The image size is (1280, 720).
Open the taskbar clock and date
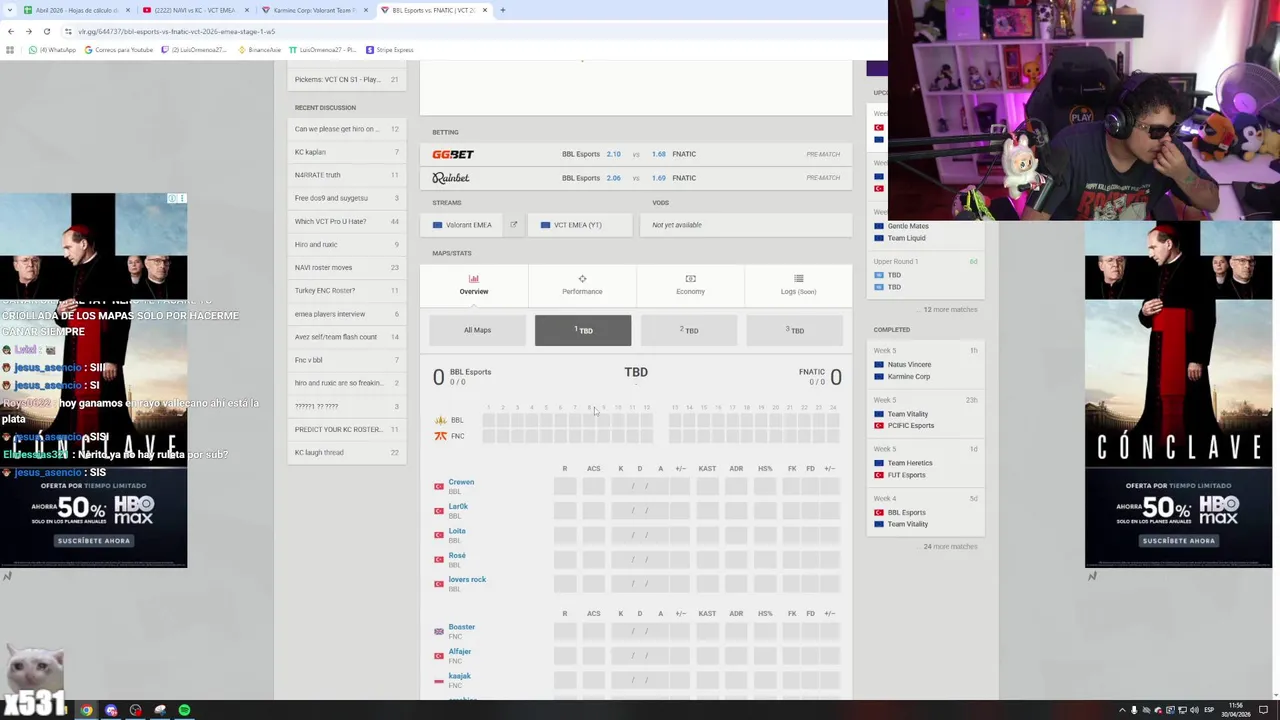pyautogui.click(x=1236, y=710)
